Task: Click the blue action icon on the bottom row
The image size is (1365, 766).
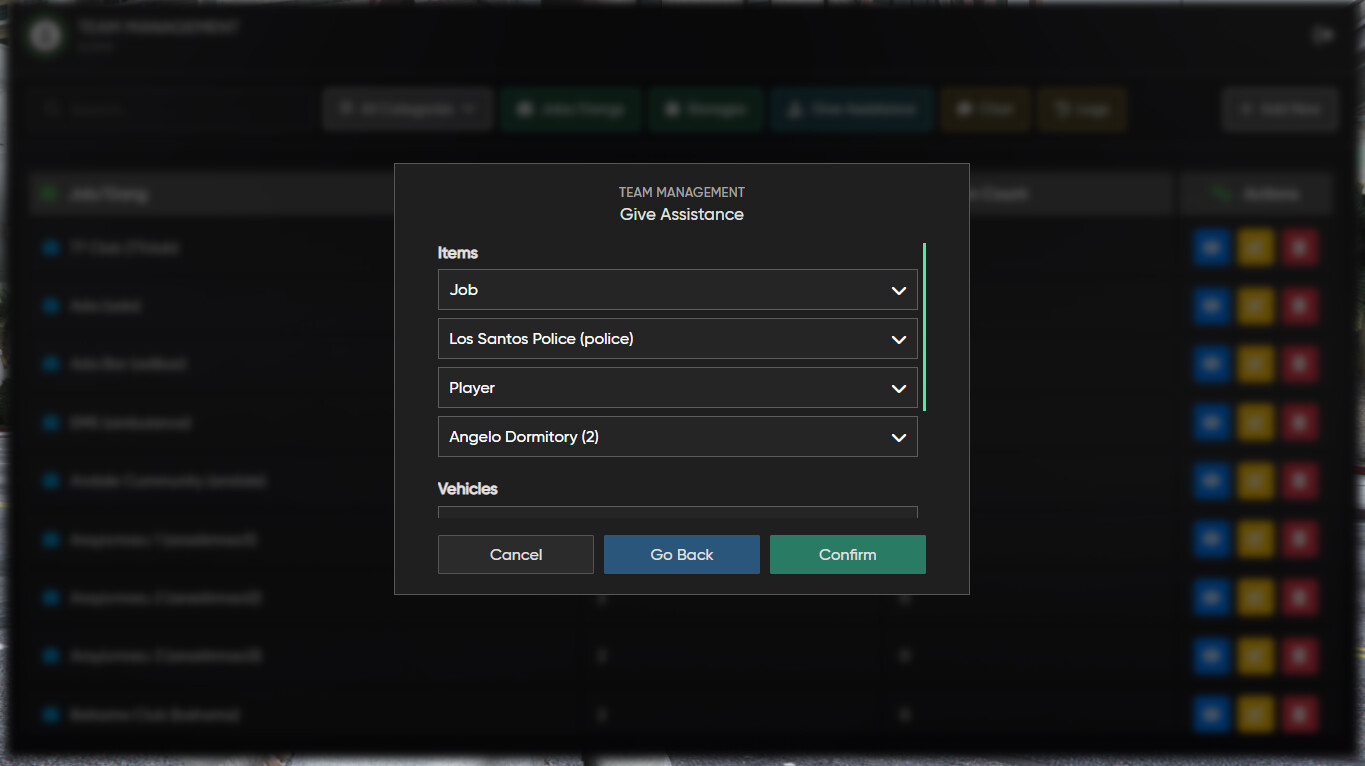Action: (1210, 714)
